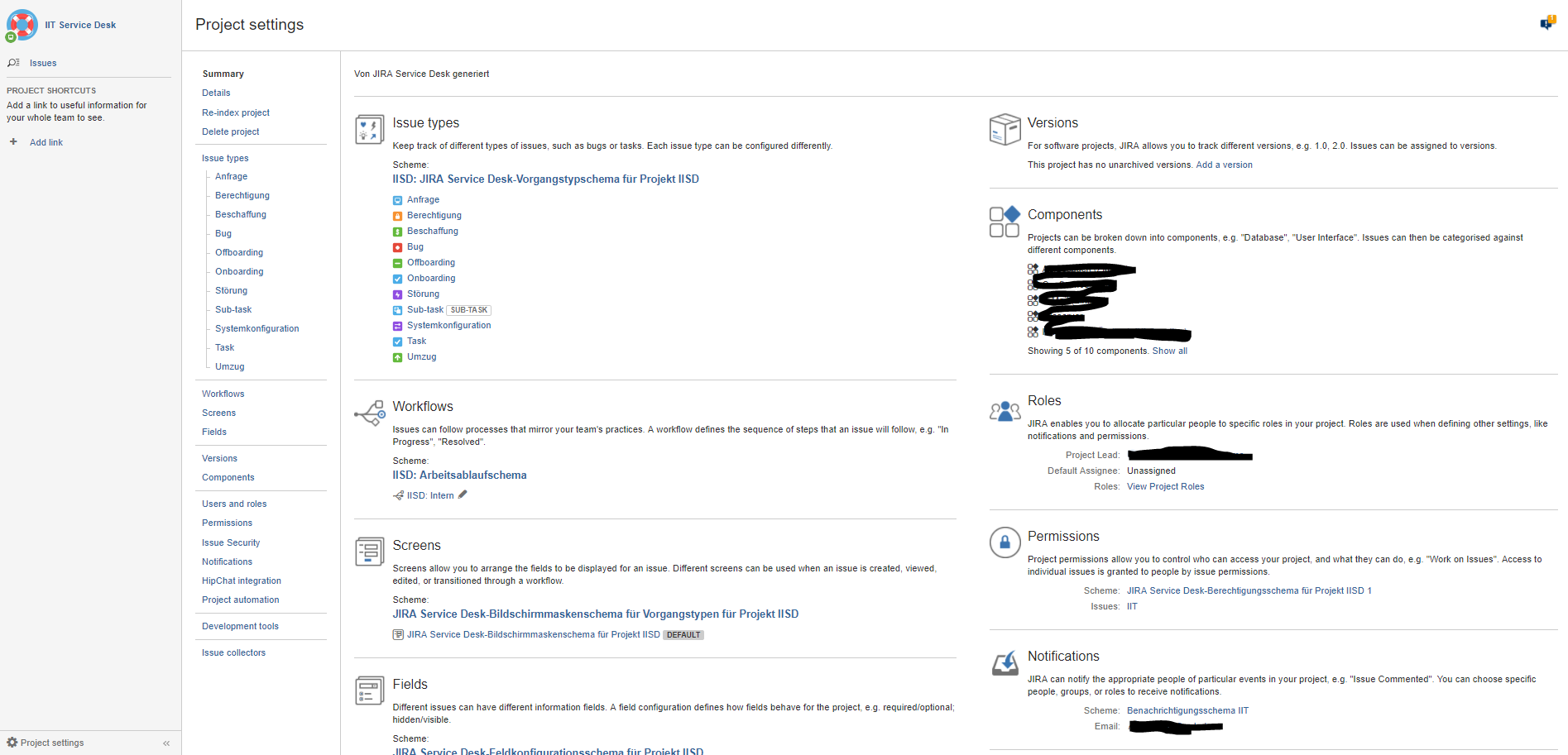
Task: Open IISD: Arbeitsablaufschema workflow scheme
Action: click(459, 475)
